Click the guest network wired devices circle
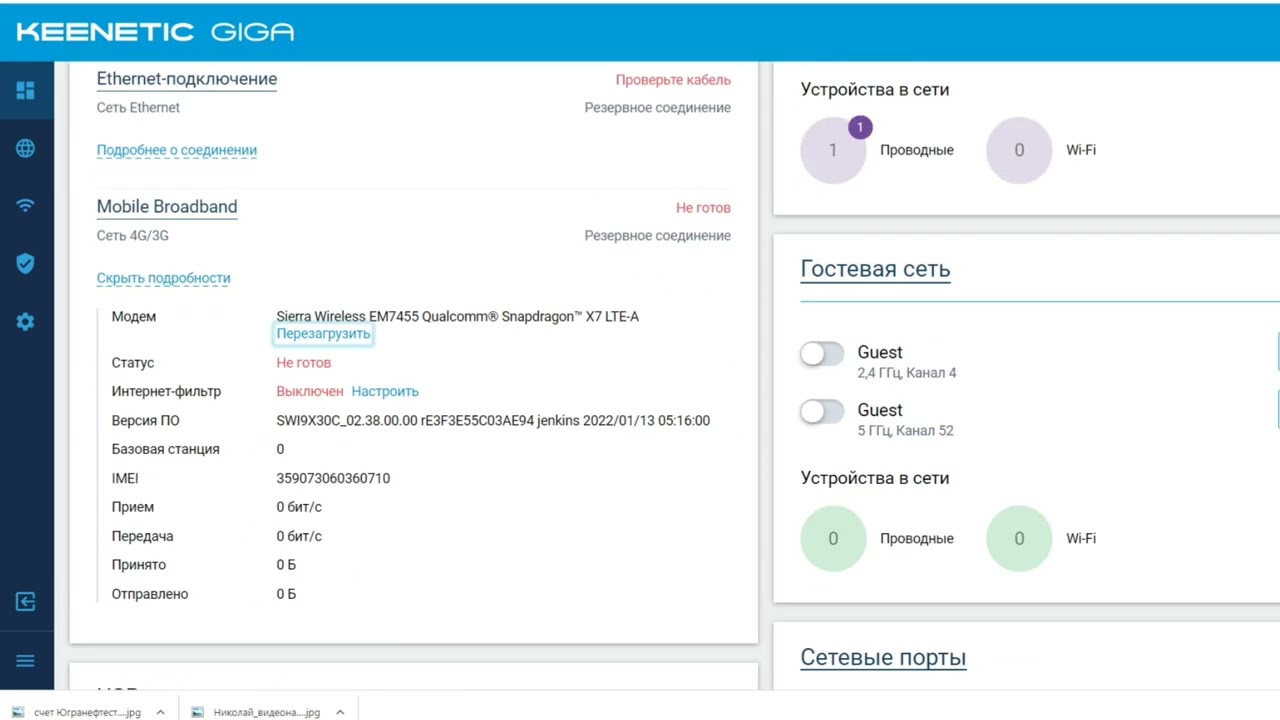Viewport: 1280px width, 720px height. pos(833,538)
